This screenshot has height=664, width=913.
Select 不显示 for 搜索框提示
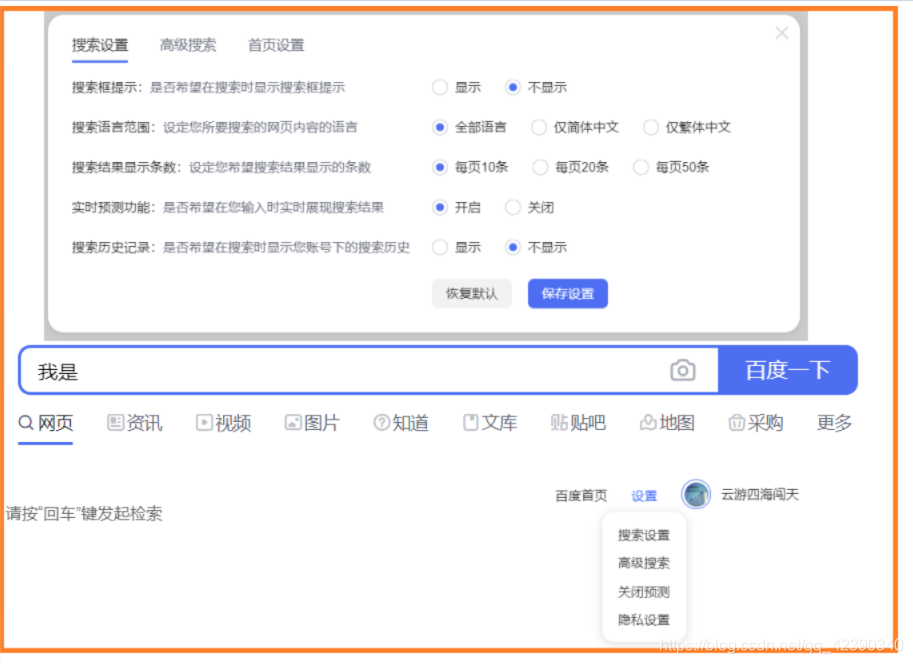pos(512,87)
